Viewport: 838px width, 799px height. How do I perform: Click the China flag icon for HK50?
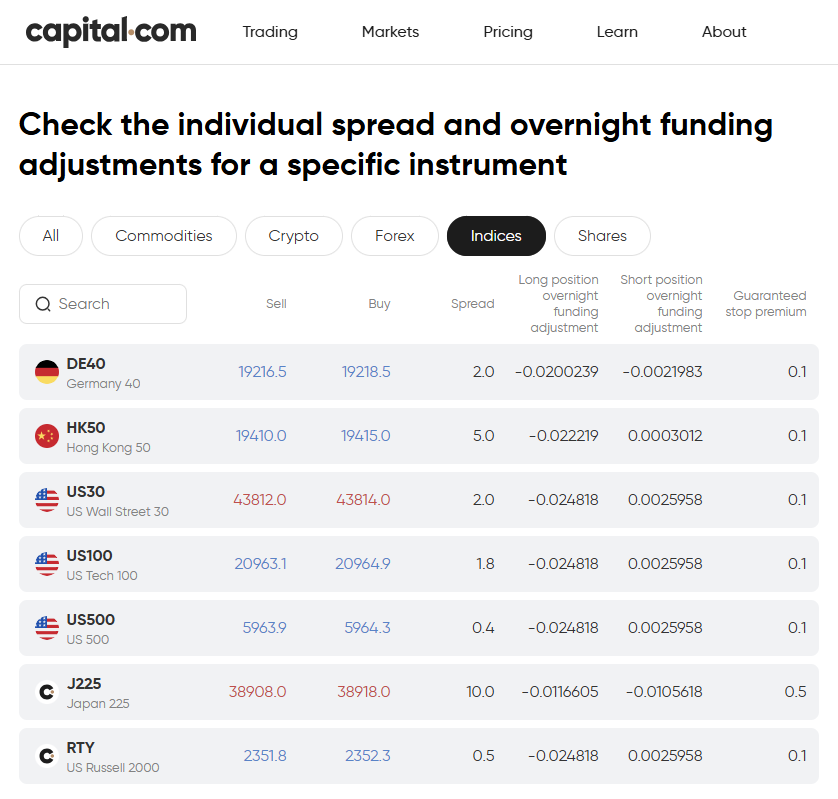[x=47, y=436]
